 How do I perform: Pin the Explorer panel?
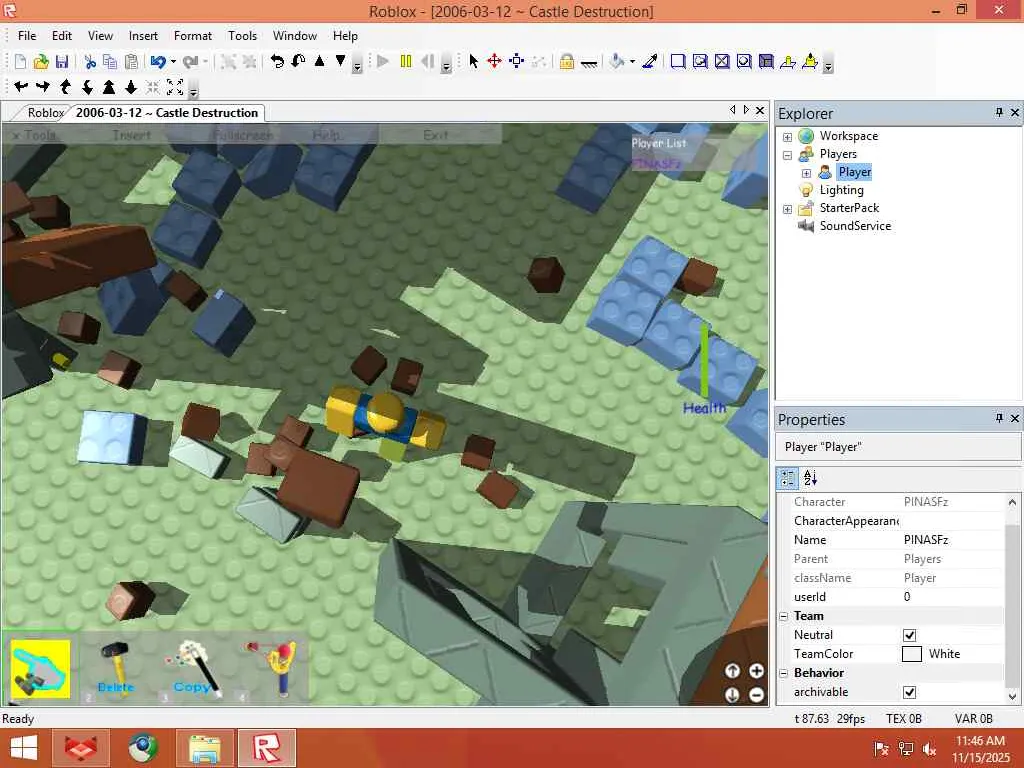coord(999,113)
